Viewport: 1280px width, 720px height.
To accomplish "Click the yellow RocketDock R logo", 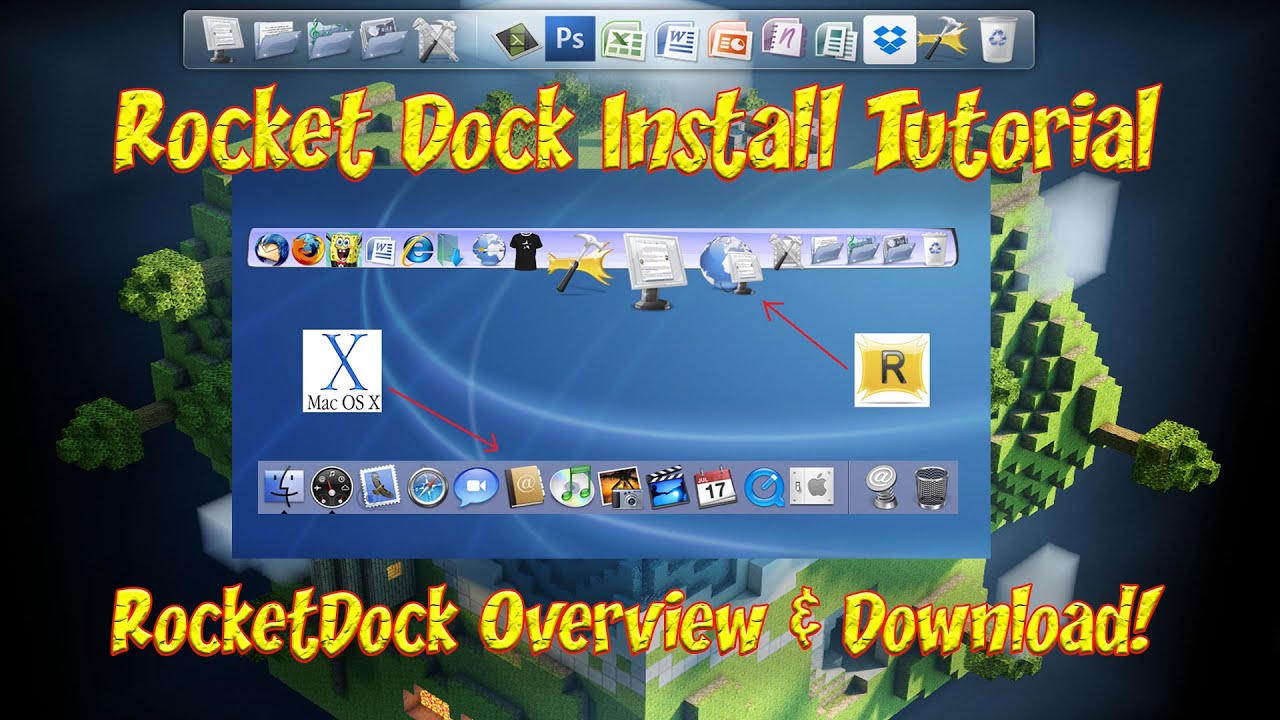I will pos(892,370).
